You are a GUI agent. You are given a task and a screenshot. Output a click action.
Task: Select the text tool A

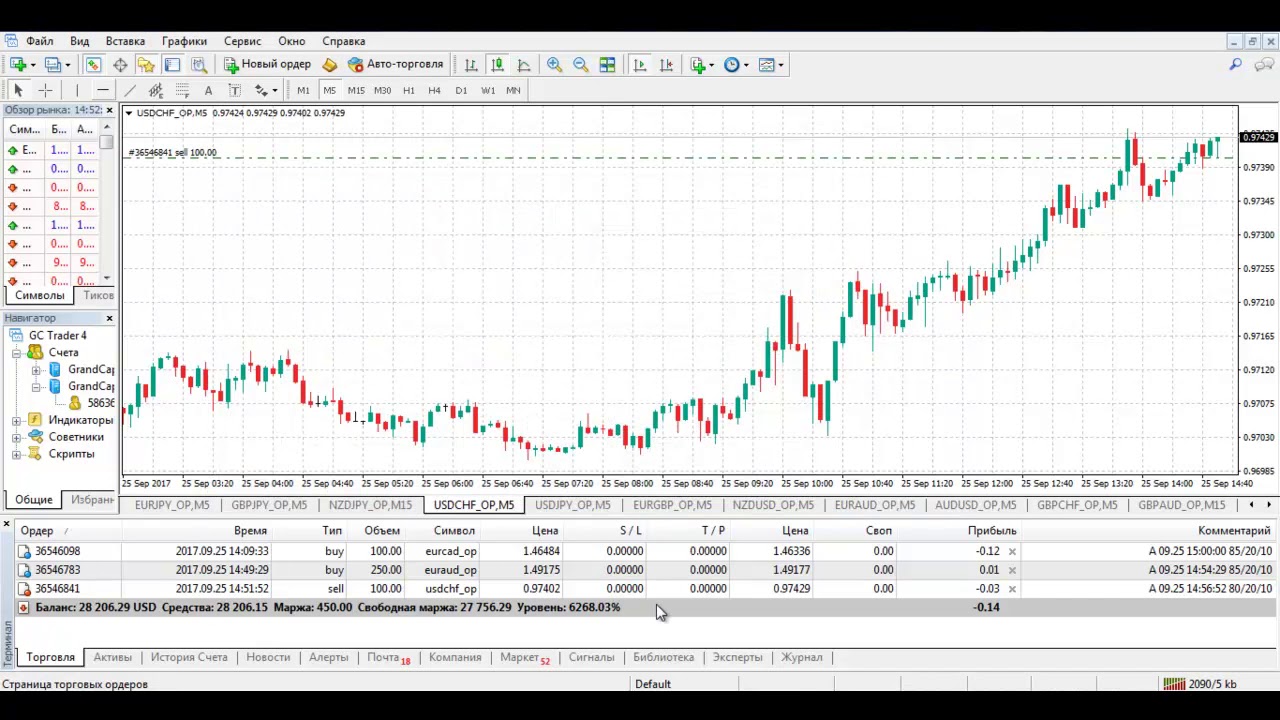click(x=208, y=90)
